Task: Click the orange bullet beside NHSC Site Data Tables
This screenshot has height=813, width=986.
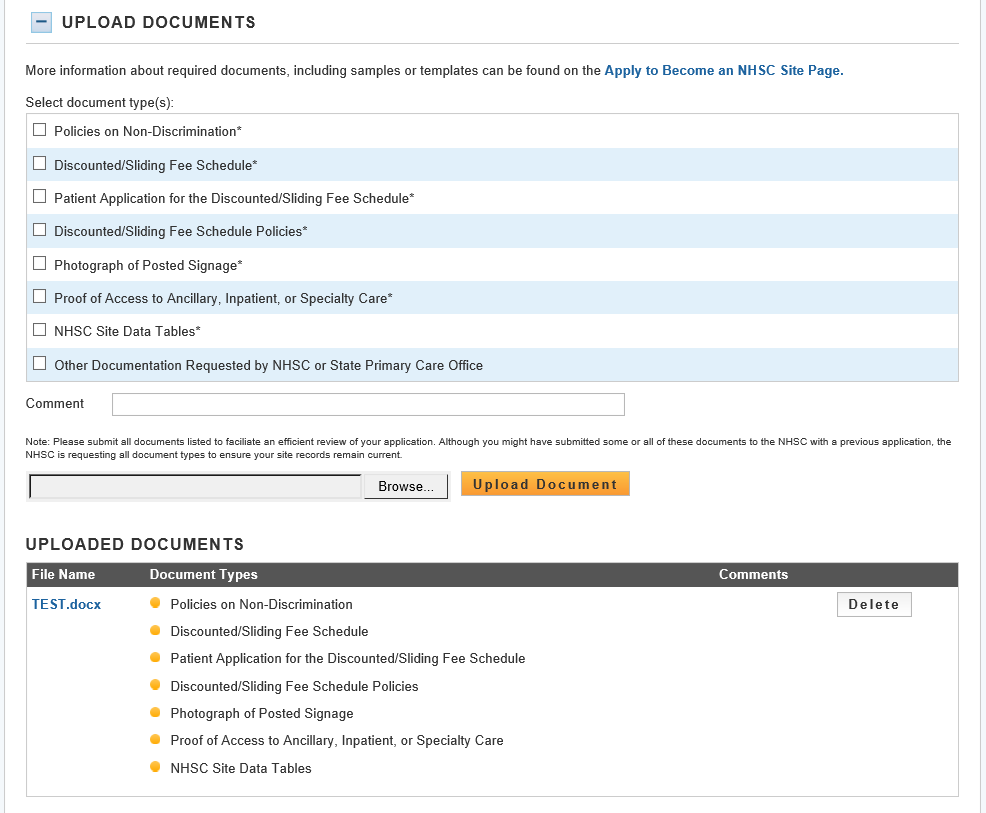Action: 155,767
